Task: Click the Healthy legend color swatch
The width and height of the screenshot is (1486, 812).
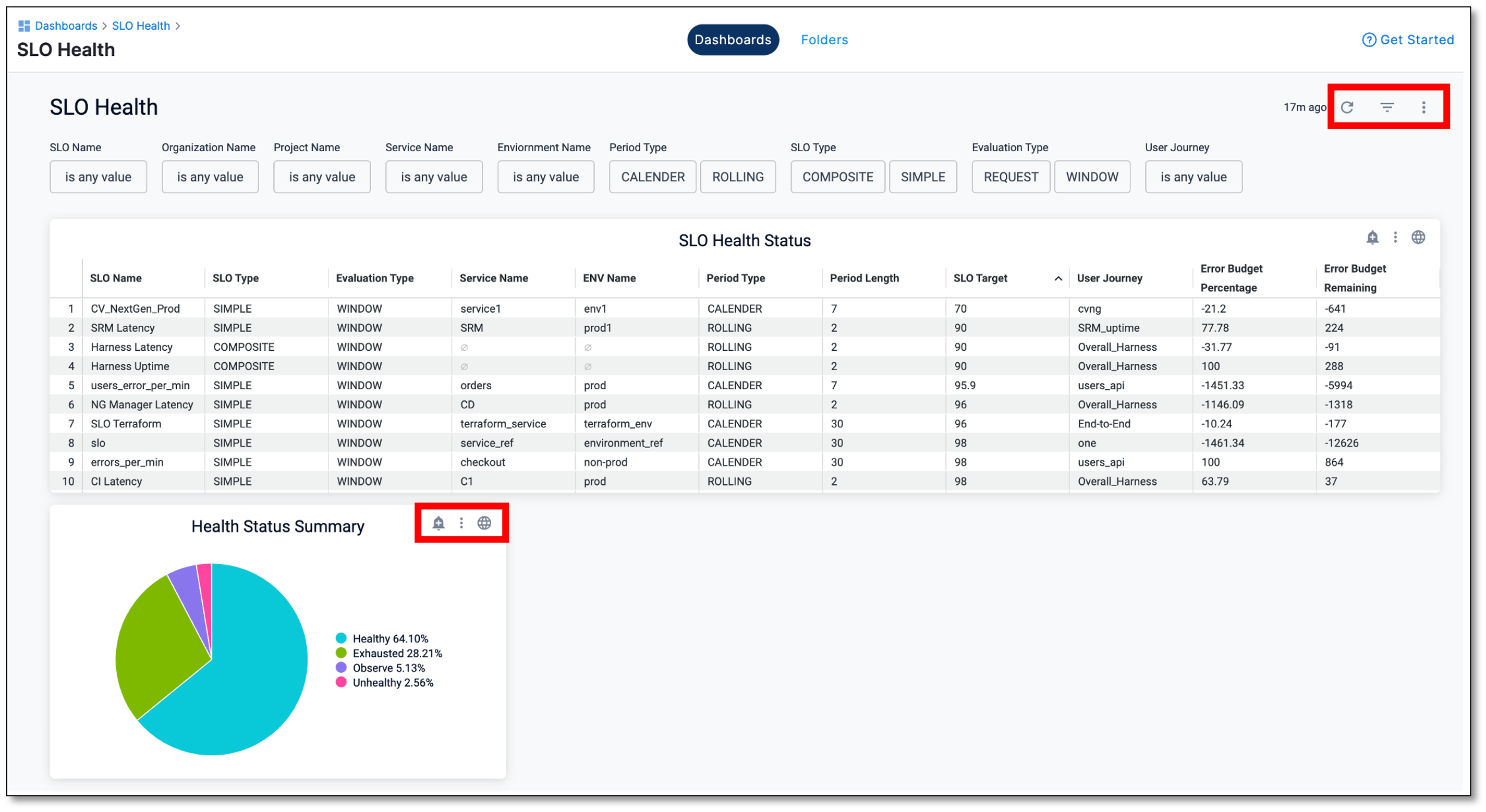Action: pyautogui.click(x=341, y=638)
